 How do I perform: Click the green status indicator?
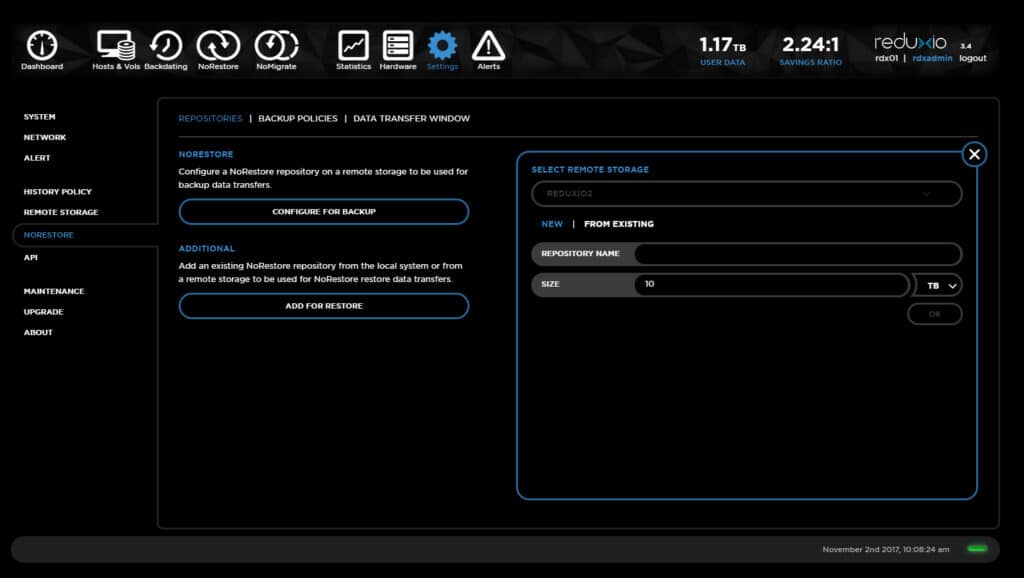(x=977, y=549)
